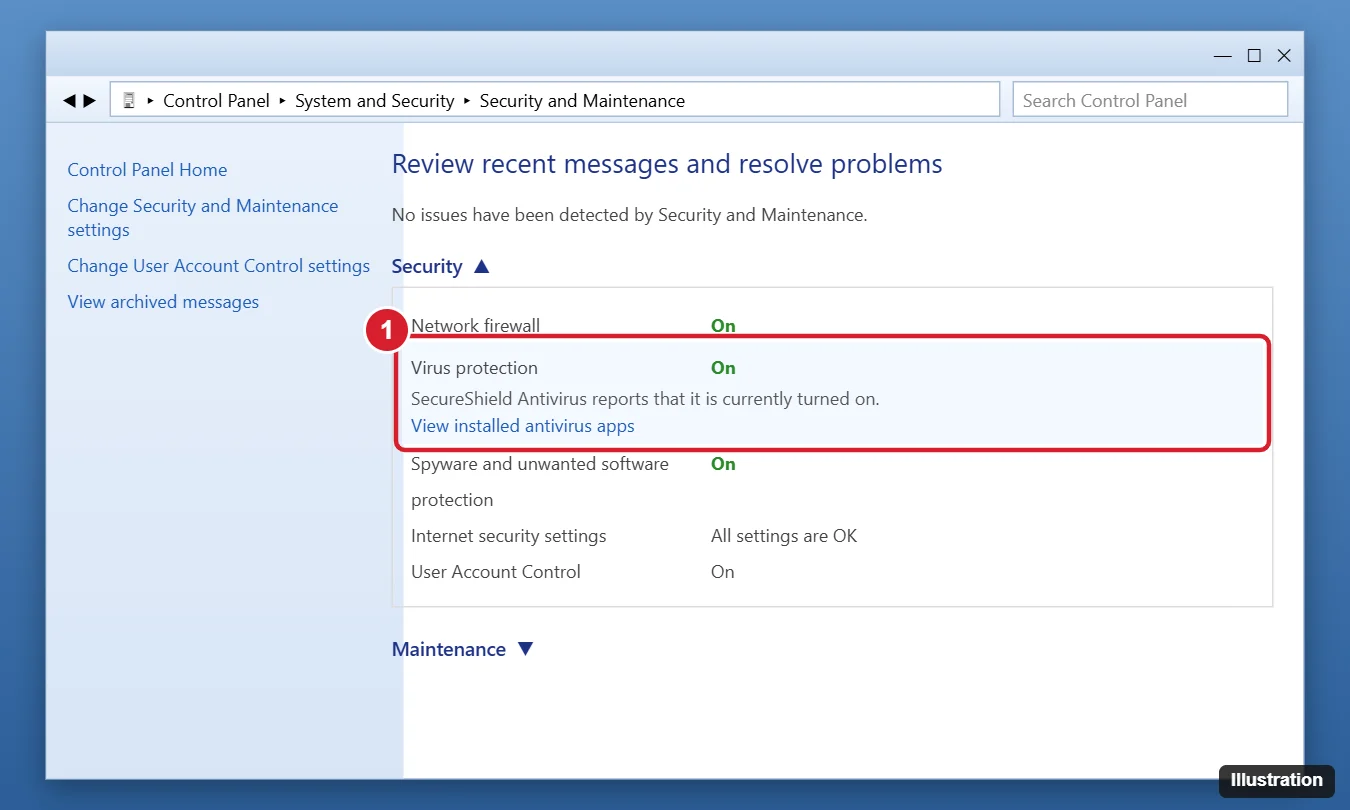Close the Security and Maintenance window
This screenshot has height=810, width=1350.
pyautogui.click(x=1284, y=56)
